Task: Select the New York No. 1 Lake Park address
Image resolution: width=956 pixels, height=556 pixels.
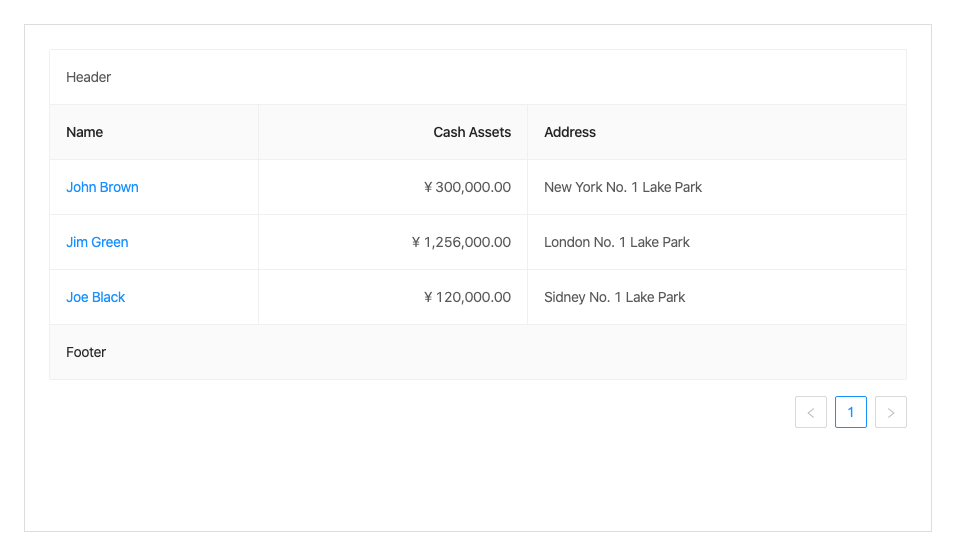Action: (623, 187)
